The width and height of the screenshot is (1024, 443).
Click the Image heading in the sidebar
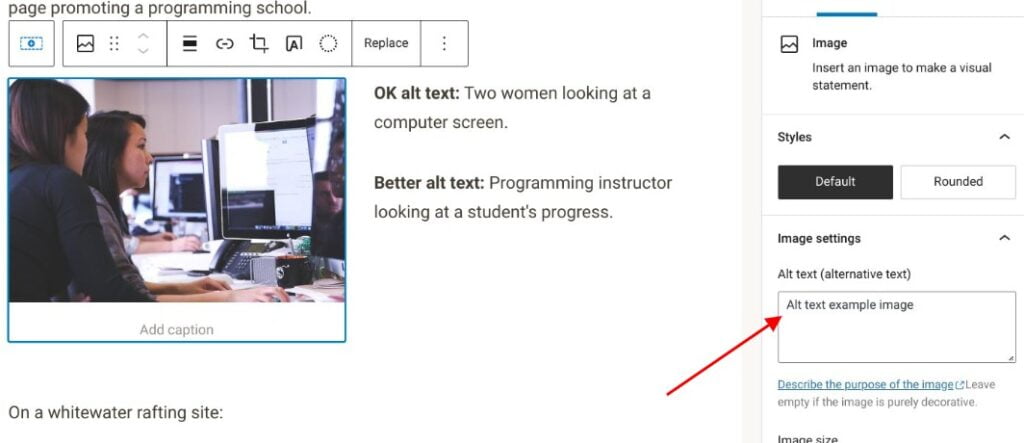[x=829, y=43]
